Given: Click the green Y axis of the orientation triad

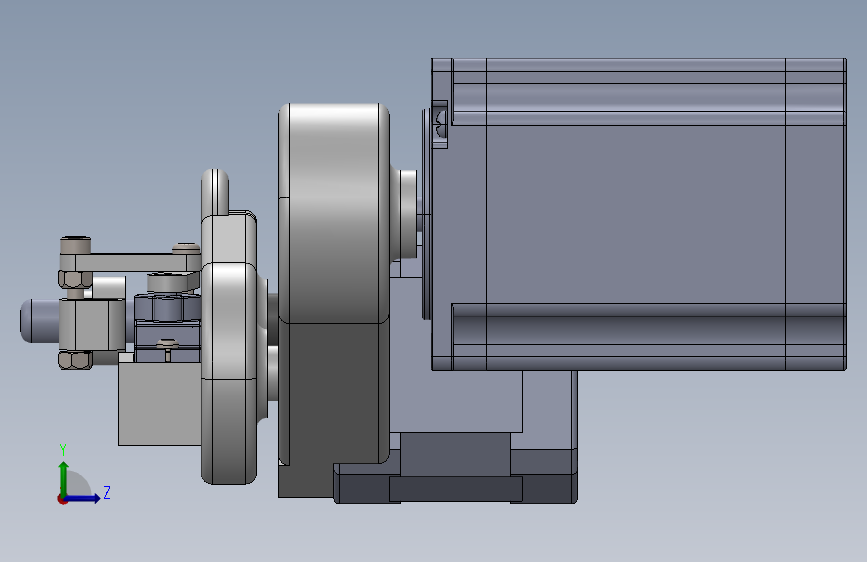Looking at the screenshot, I should pos(64,478).
